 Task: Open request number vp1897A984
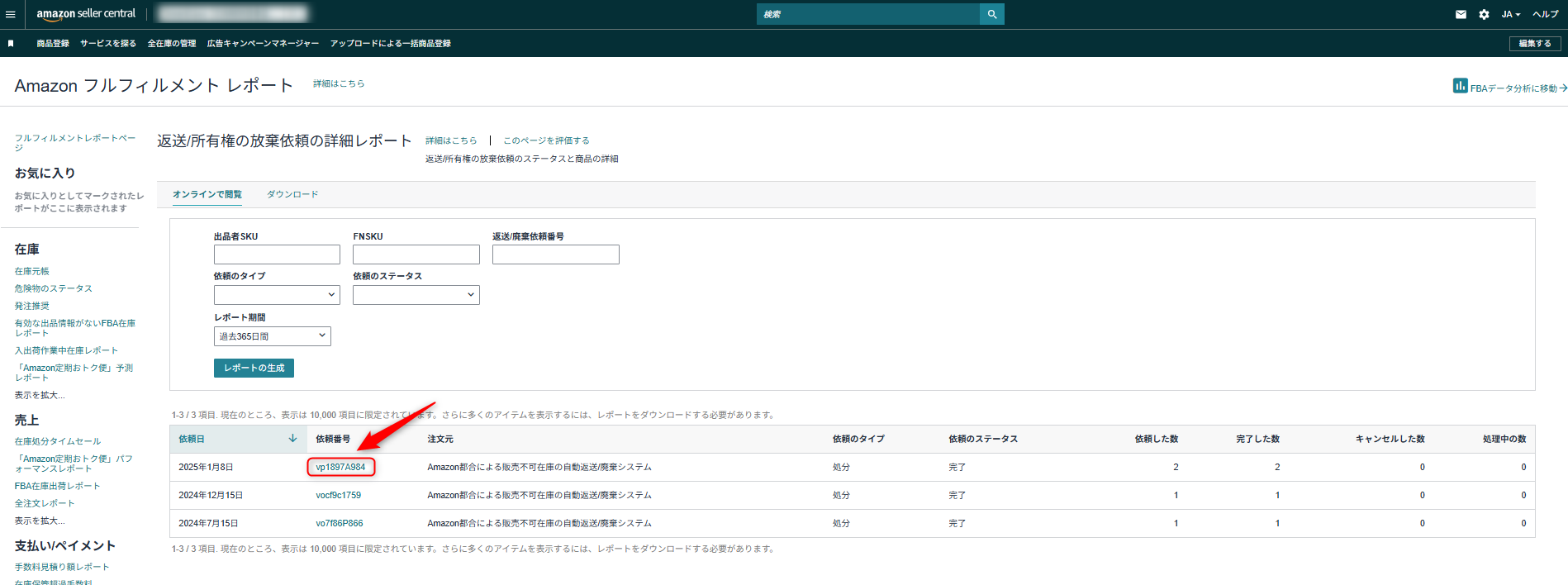pyautogui.click(x=340, y=467)
